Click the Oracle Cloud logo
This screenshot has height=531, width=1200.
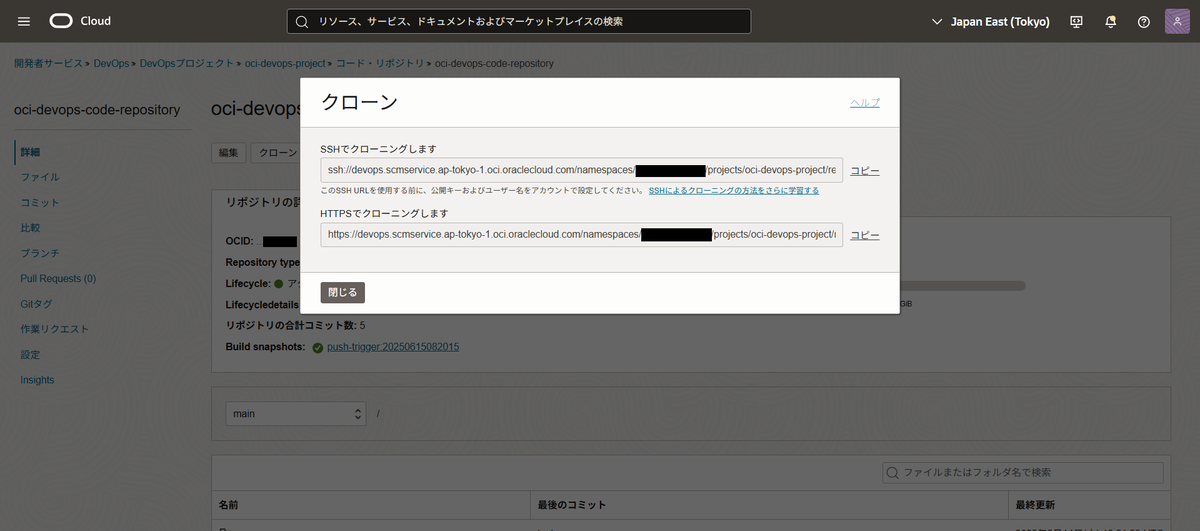point(80,21)
